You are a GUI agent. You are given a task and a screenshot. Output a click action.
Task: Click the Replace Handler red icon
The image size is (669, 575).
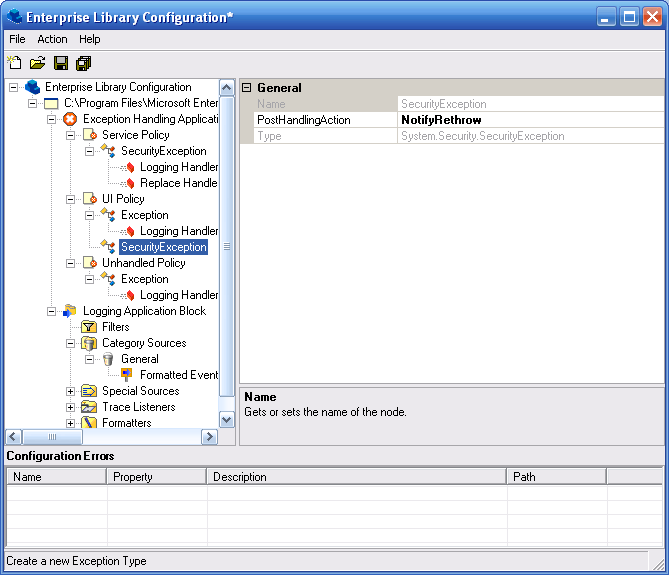(128, 183)
